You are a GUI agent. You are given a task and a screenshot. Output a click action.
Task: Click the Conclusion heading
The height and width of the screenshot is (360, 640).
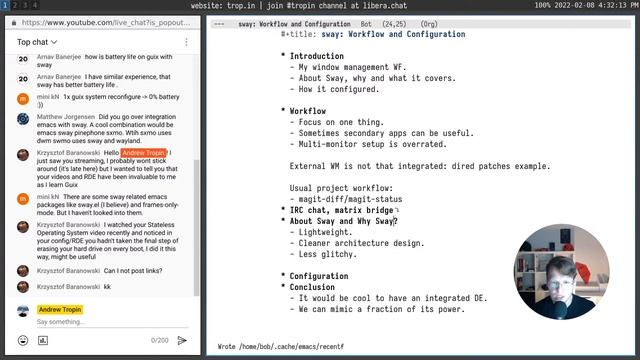pos(312,287)
